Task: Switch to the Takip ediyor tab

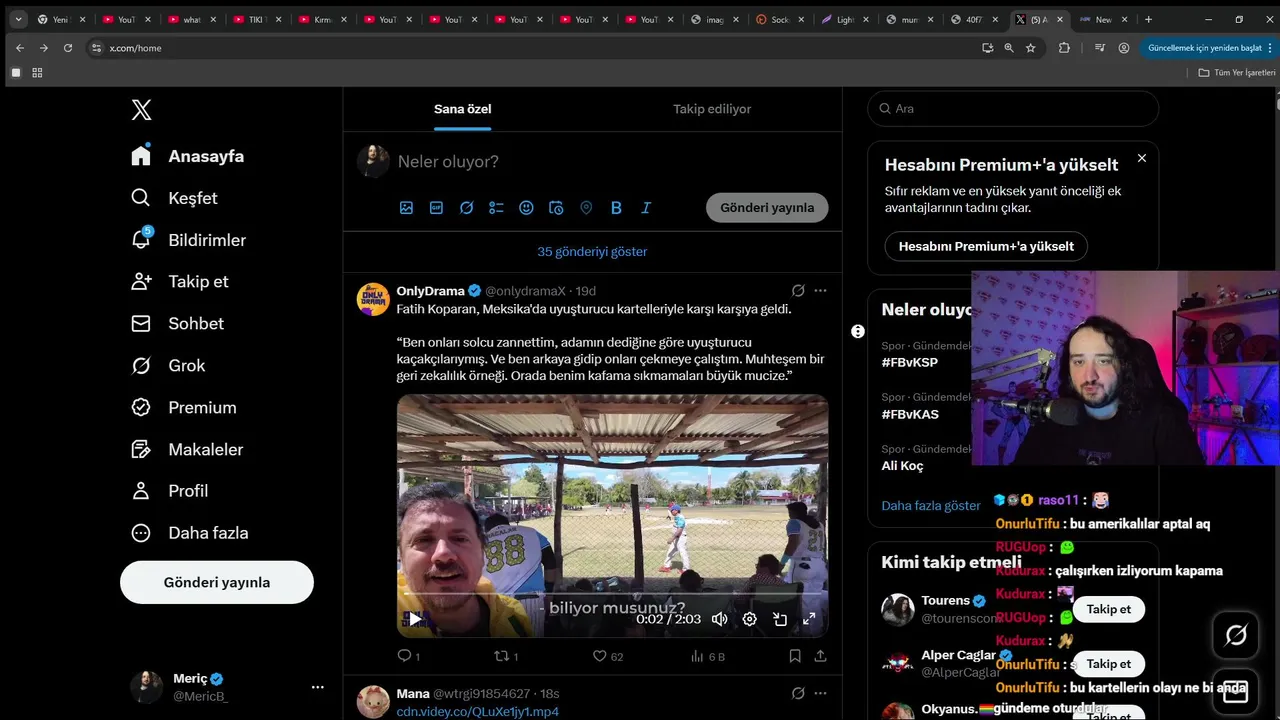Action: tap(712, 109)
